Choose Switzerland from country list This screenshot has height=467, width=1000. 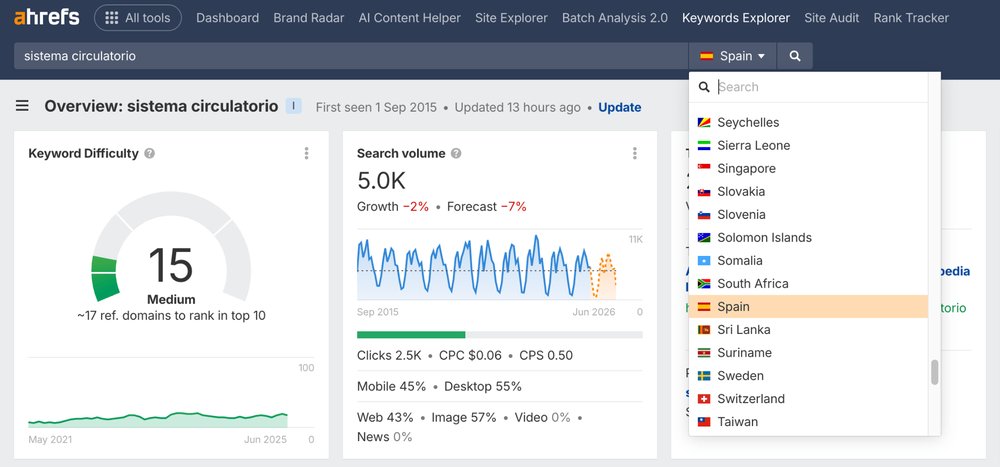(809, 399)
